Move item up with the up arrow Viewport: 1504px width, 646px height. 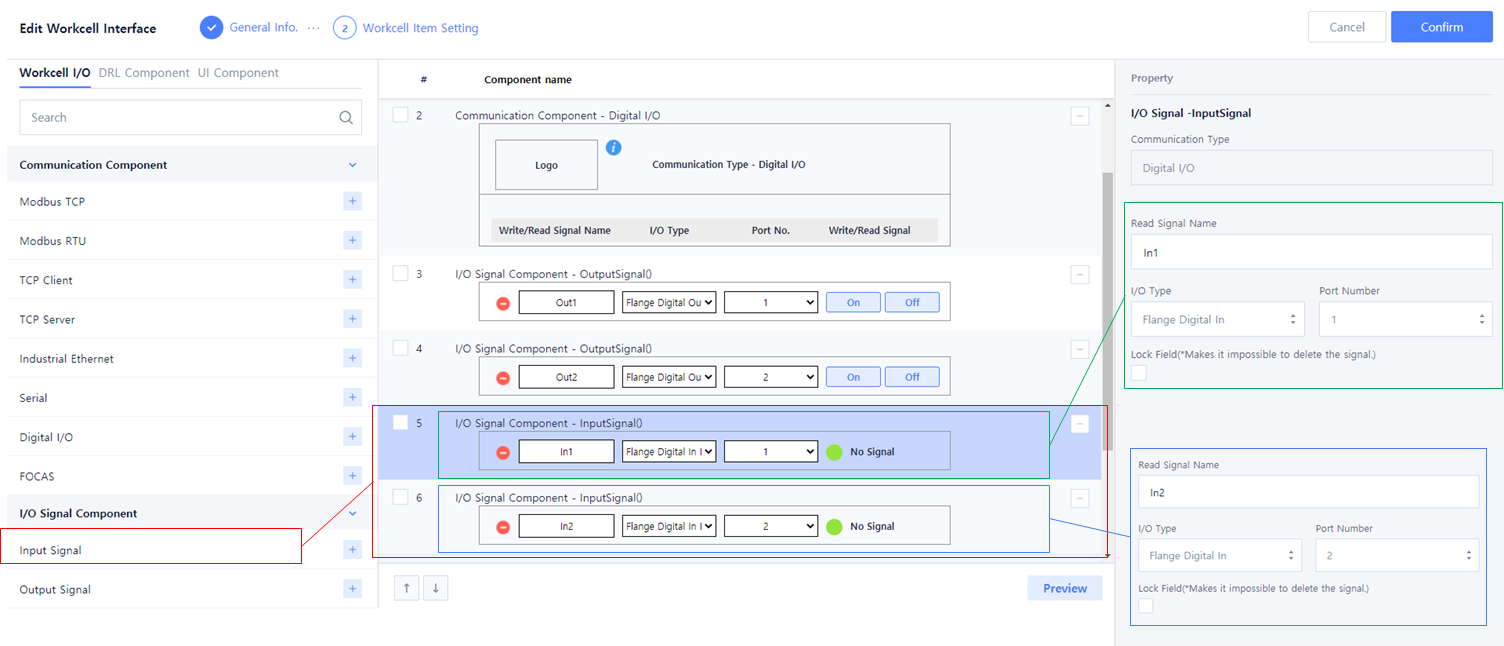pos(406,588)
